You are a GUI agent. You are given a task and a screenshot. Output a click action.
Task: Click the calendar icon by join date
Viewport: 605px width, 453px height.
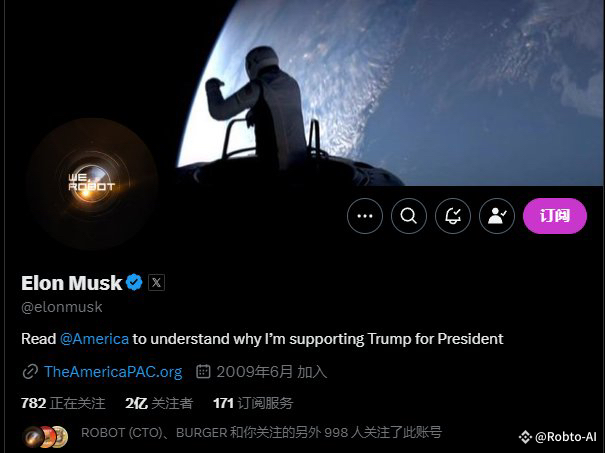coord(203,372)
